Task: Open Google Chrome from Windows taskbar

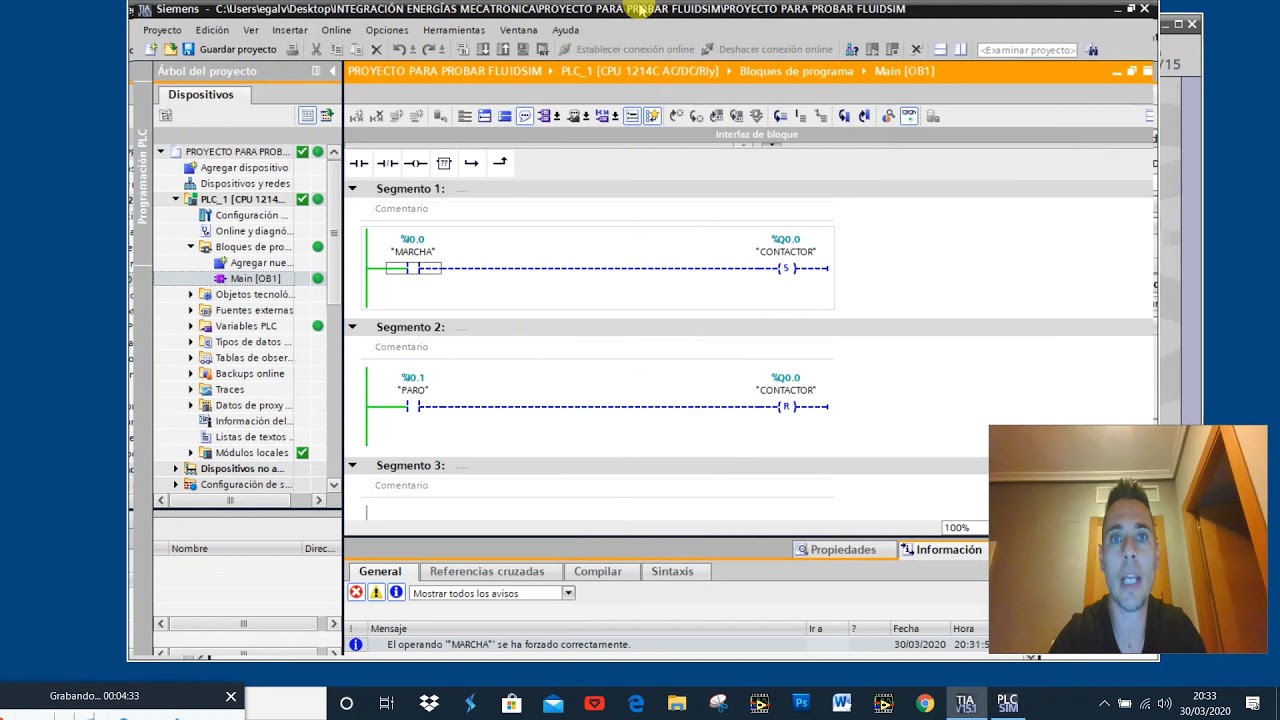Action: coord(925,704)
